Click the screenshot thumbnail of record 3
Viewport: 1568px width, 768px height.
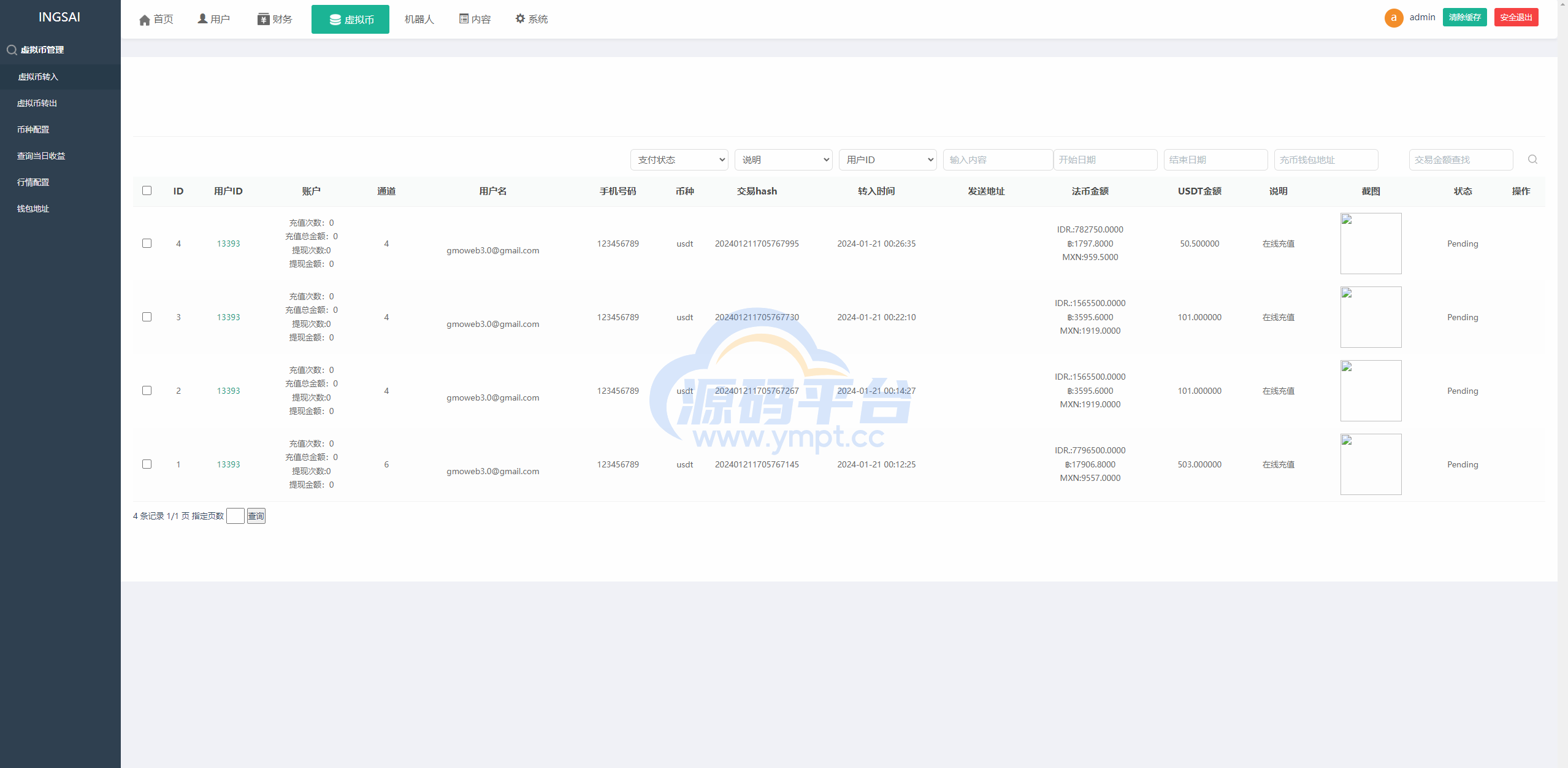[x=1371, y=317]
